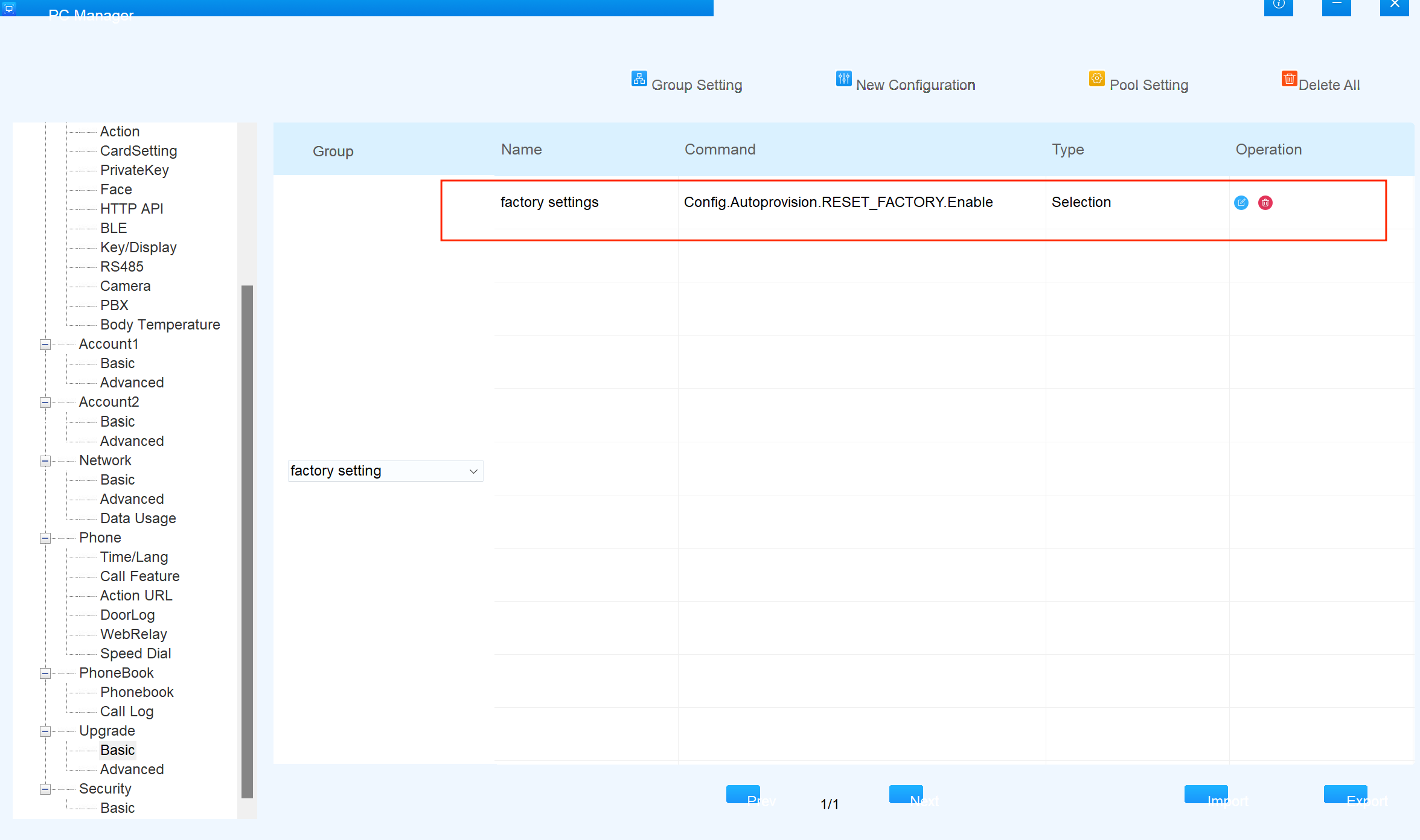Select Advanced under Account2
Image resolution: width=1420 pixels, height=840 pixels.
(132, 441)
